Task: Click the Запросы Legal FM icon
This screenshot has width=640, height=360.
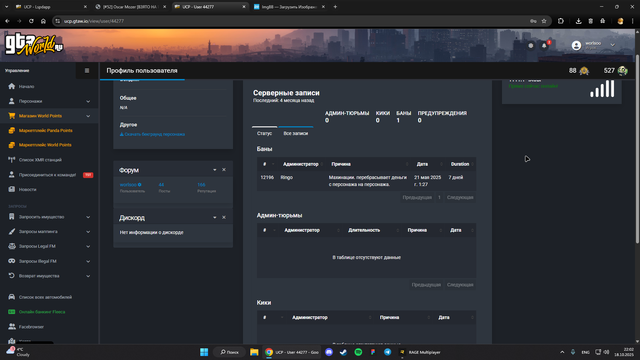Action: (x=11, y=246)
